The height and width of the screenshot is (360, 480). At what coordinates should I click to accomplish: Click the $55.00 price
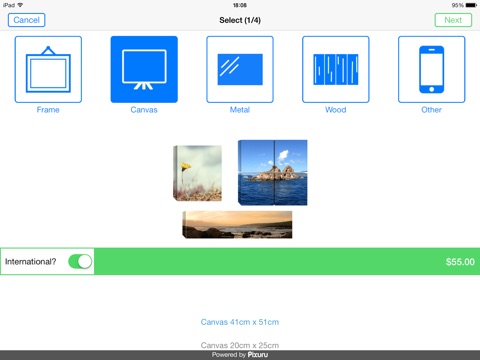(460, 262)
